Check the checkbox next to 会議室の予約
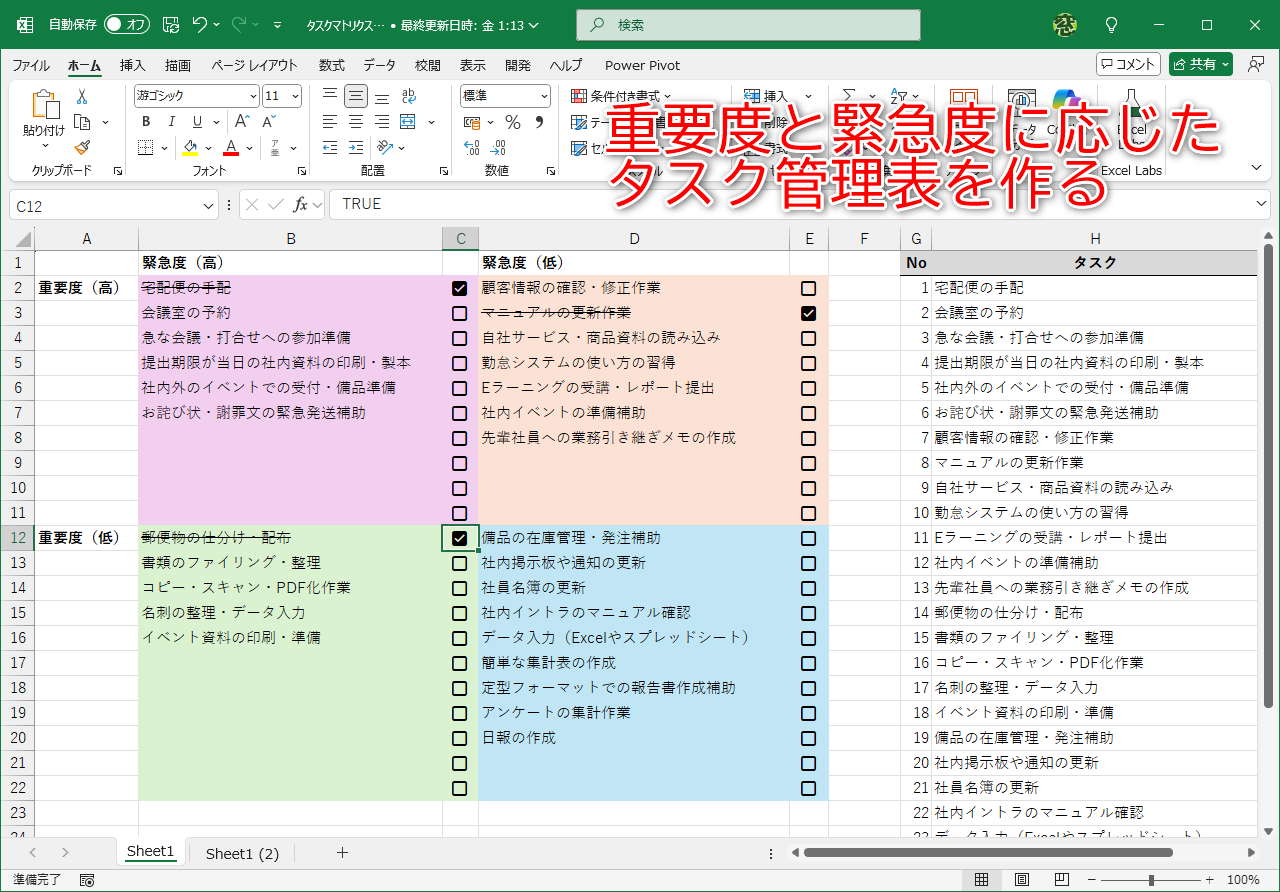 click(459, 313)
